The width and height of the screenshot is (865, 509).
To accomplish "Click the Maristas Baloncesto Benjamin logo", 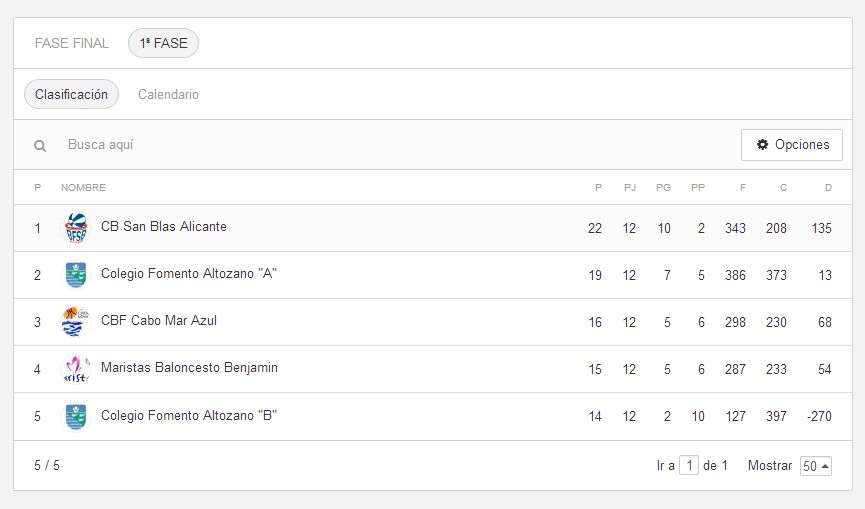I will click(x=76, y=368).
